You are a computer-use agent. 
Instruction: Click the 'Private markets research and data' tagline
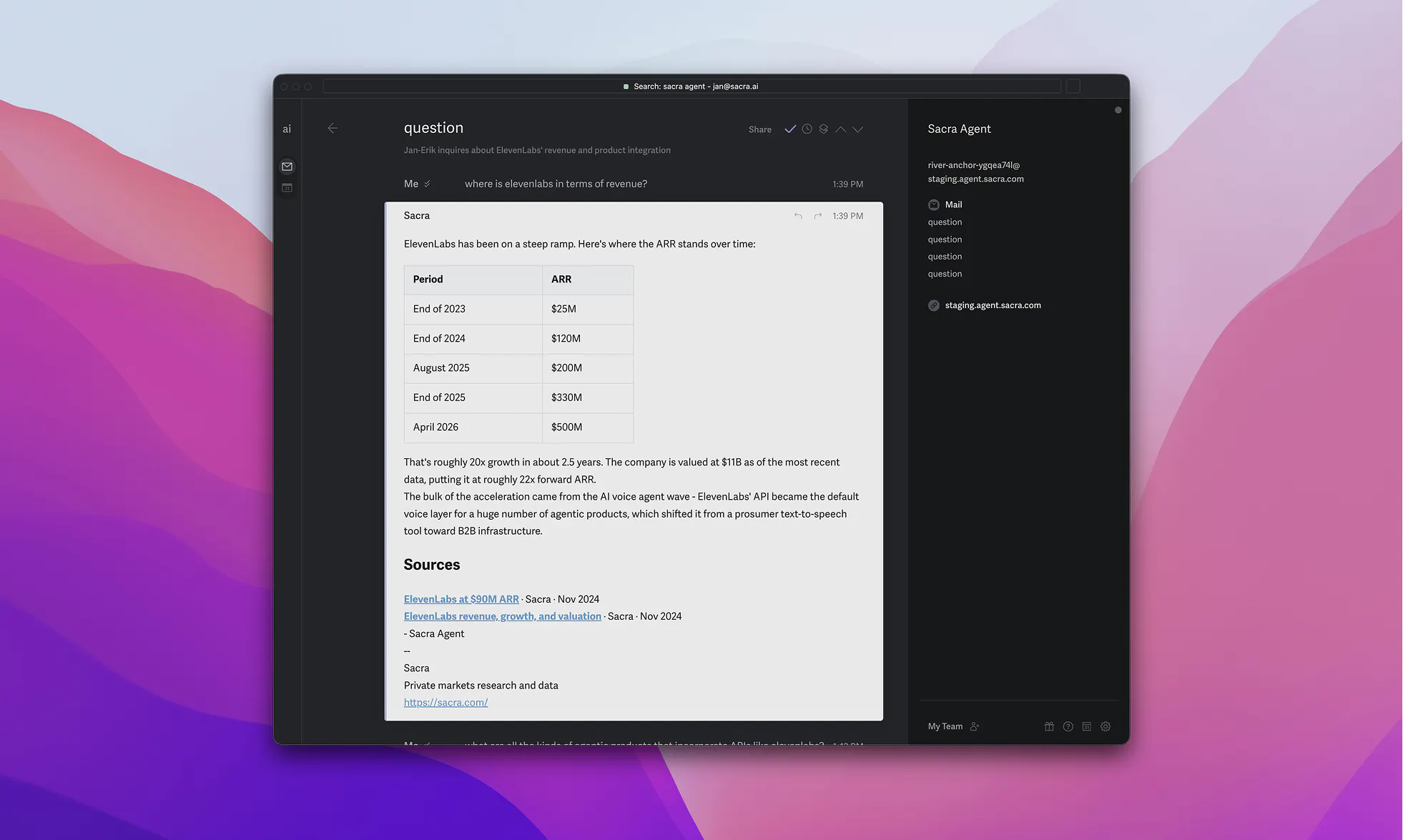(481, 686)
